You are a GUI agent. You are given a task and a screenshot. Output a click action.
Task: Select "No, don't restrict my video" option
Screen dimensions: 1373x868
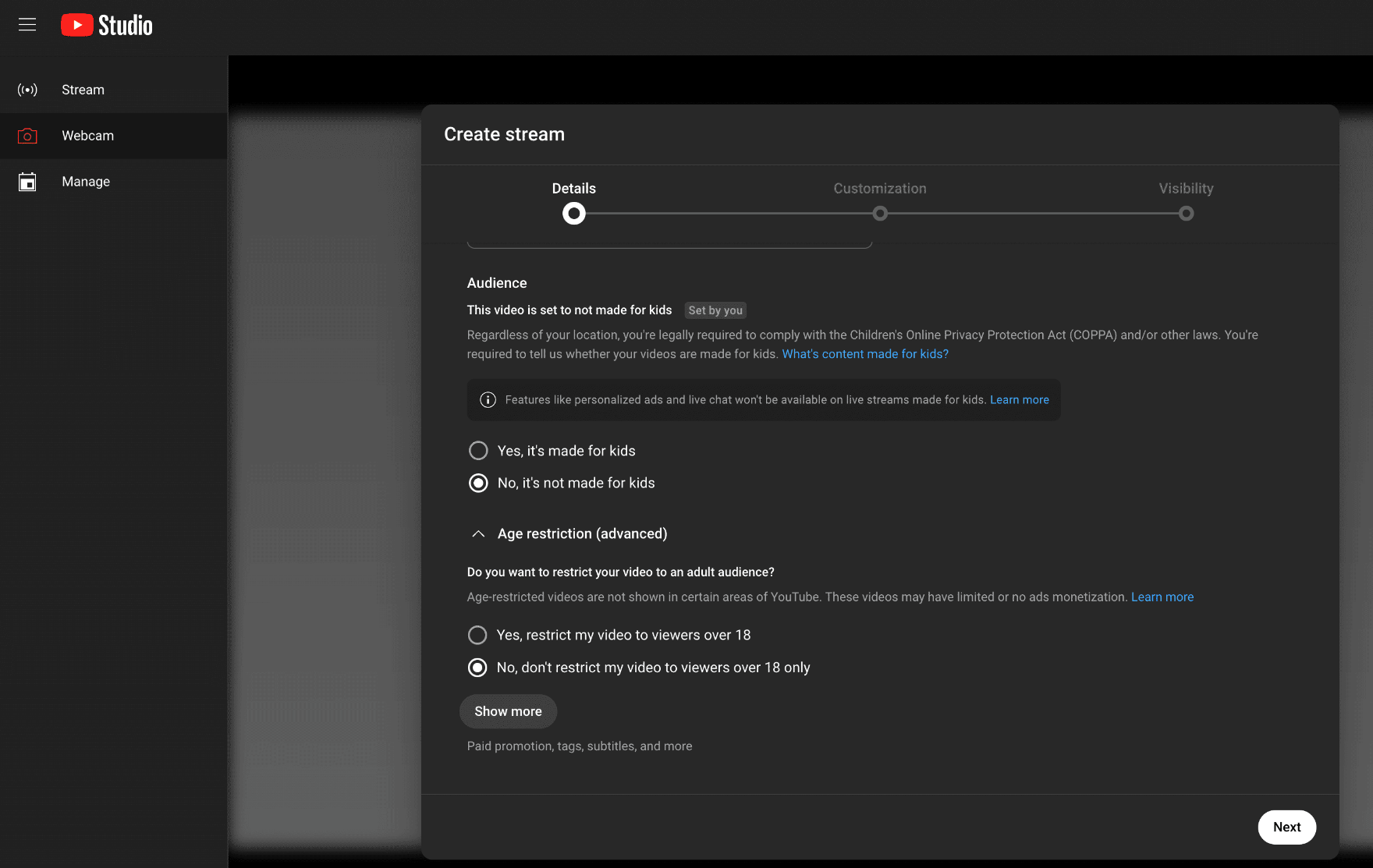click(x=477, y=668)
